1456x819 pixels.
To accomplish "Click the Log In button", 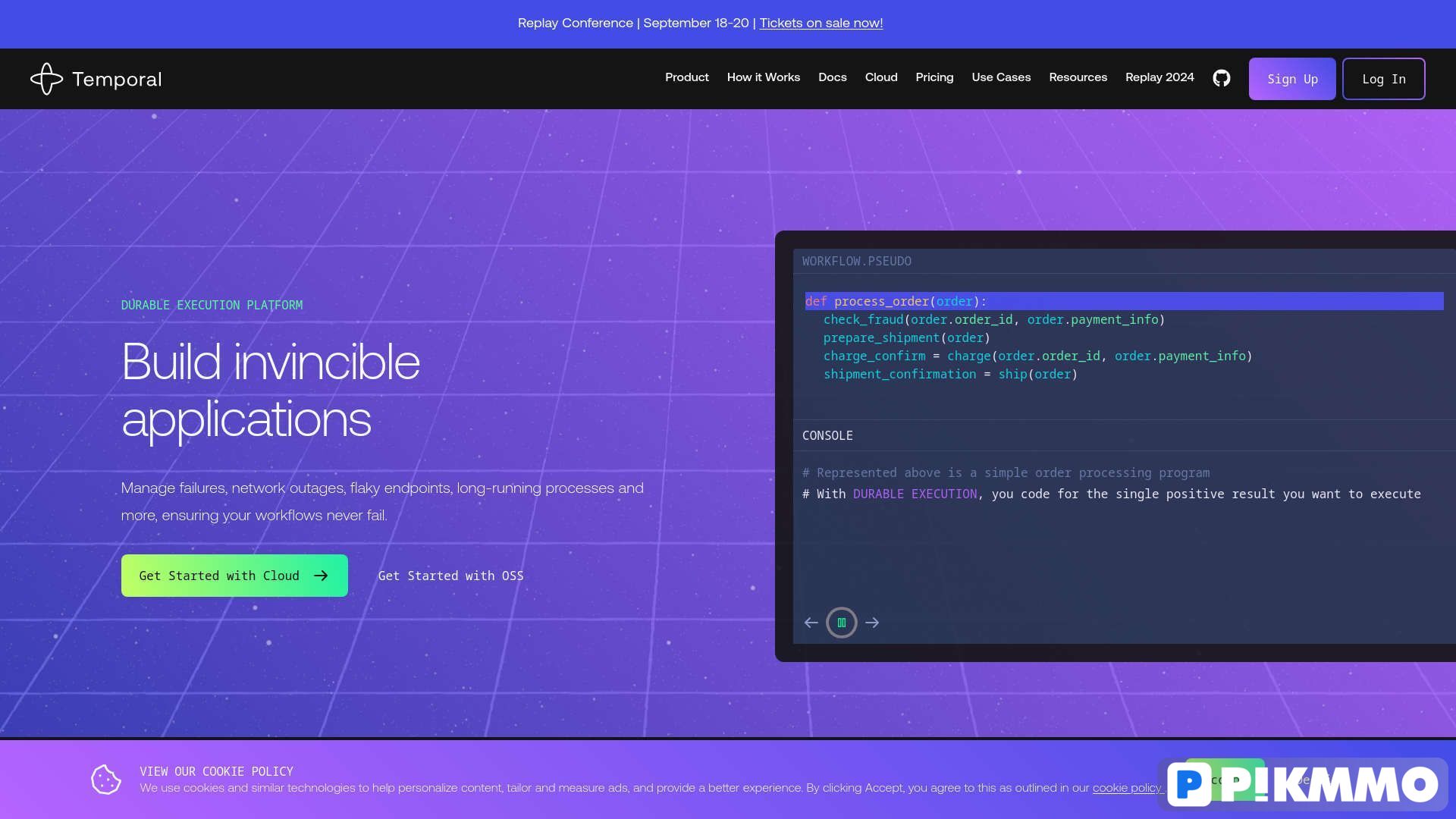I will tap(1383, 79).
